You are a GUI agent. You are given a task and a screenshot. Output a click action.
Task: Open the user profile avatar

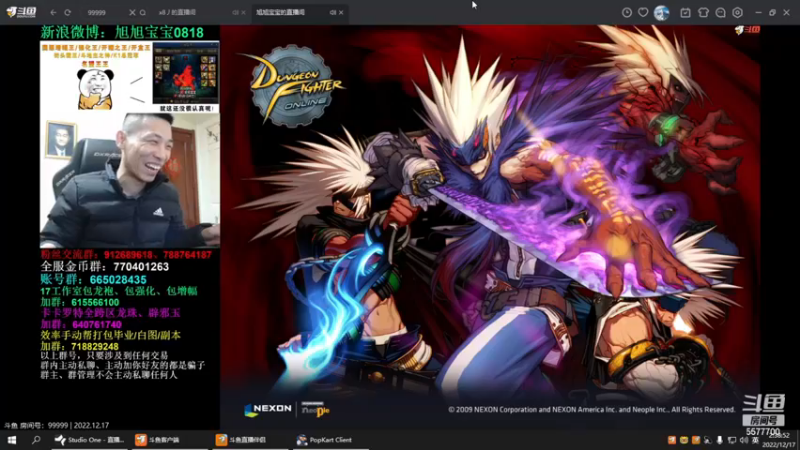pos(661,12)
